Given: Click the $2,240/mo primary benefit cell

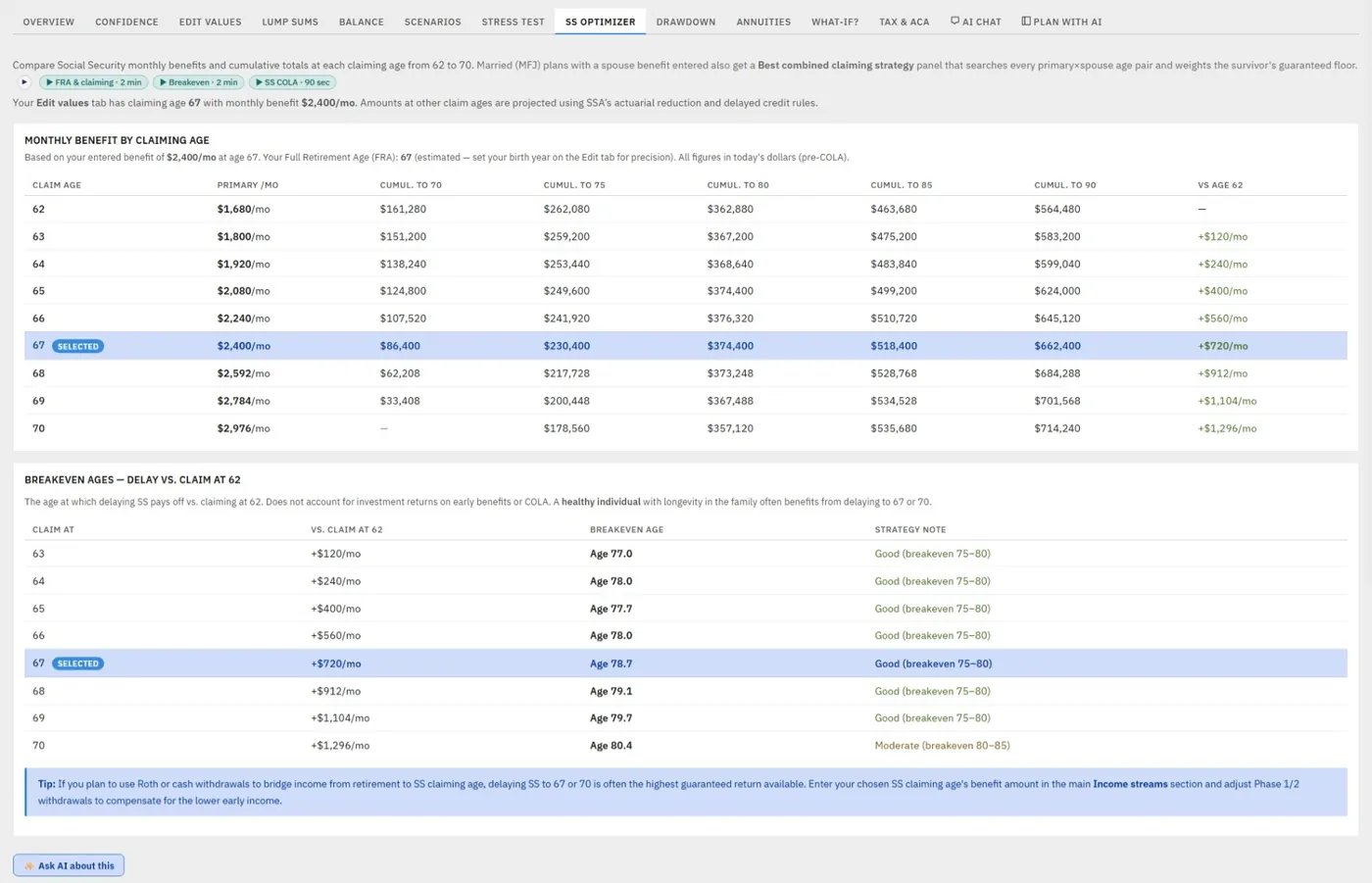Looking at the screenshot, I should [x=243, y=319].
